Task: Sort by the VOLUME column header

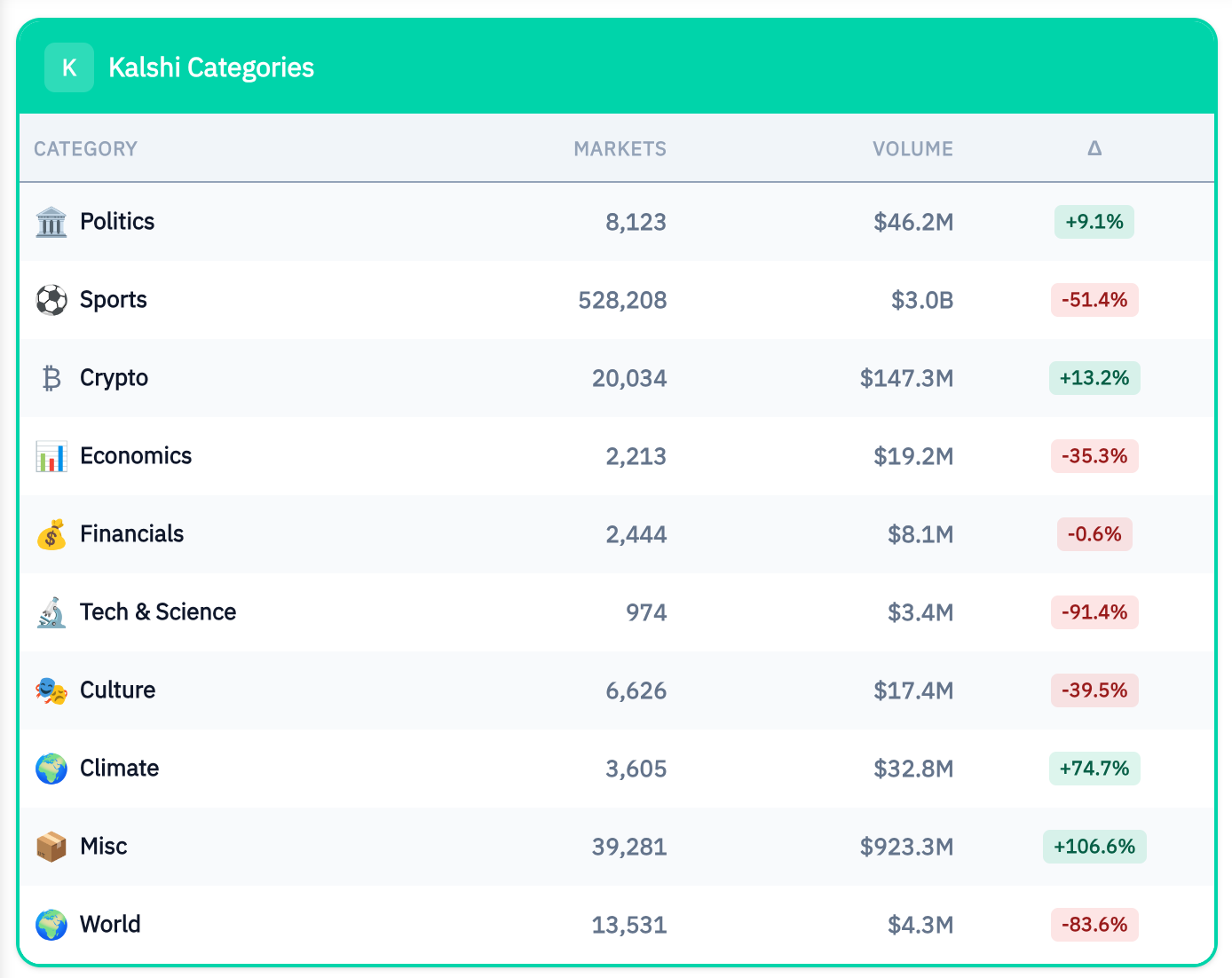Action: tap(912, 149)
